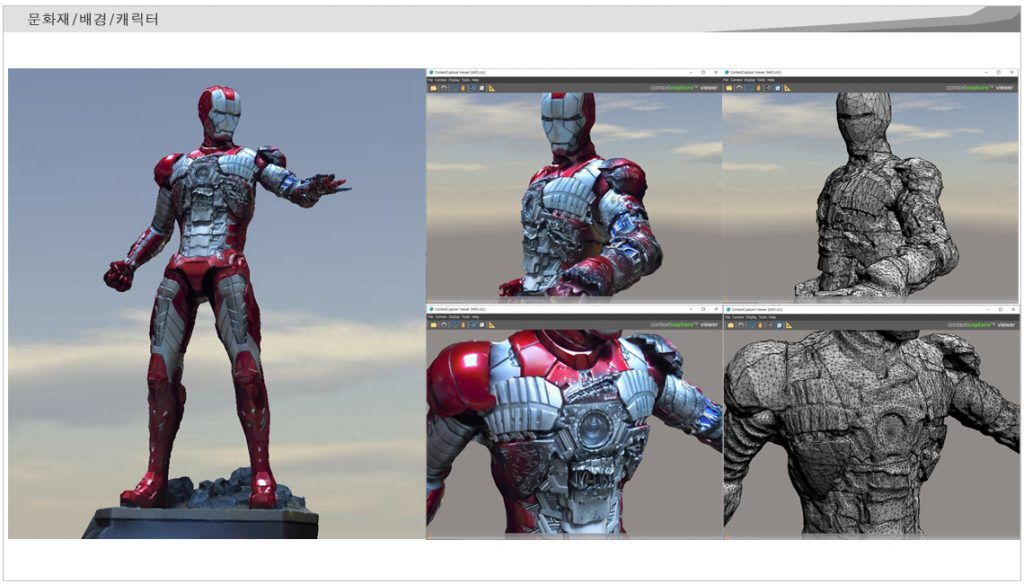Click the Open folder icon in upper wireframe viewer
The width and height of the screenshot is (1024, 584).
(729, 88)
